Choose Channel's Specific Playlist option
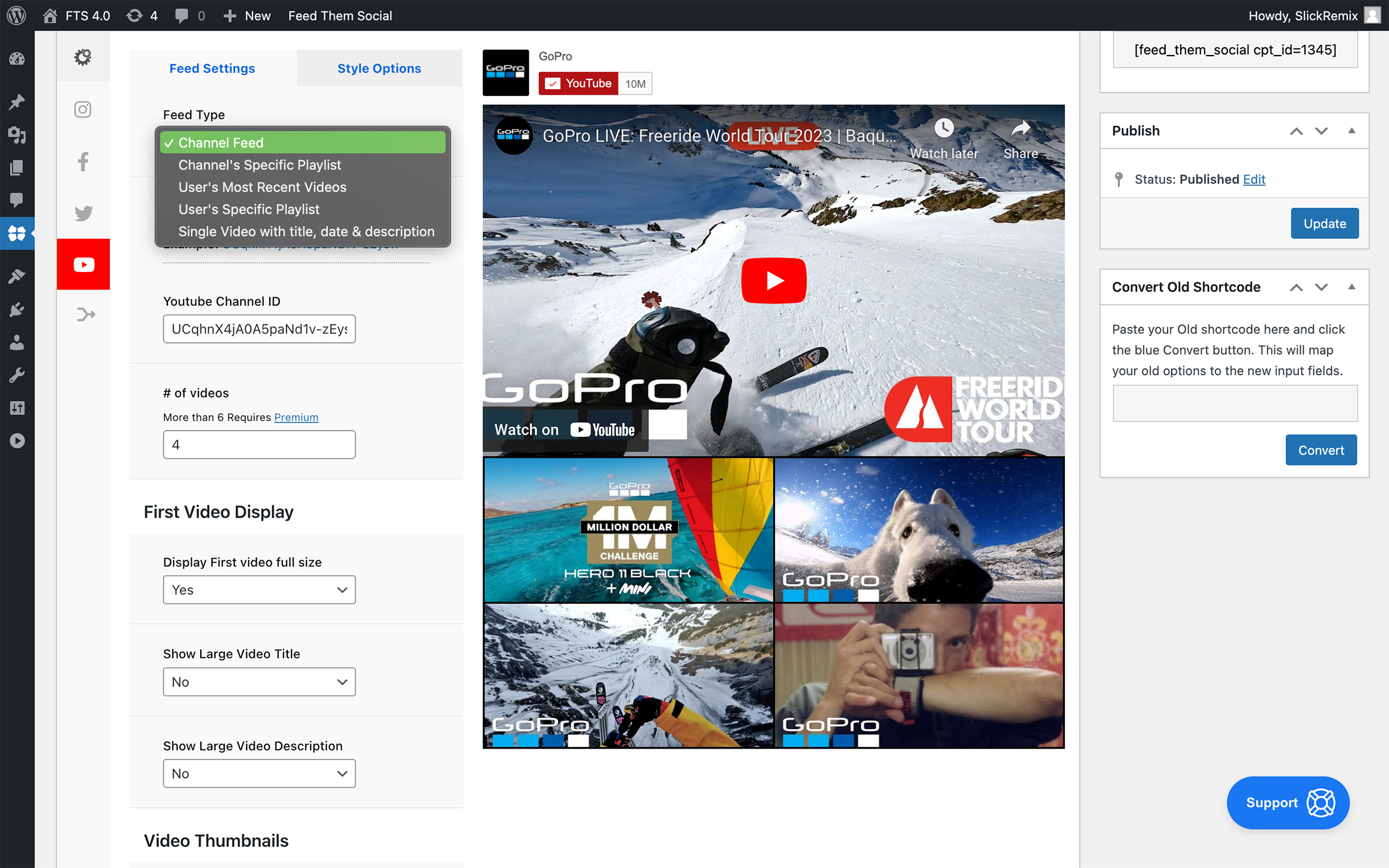The image size is (1389, 868). tap(303, 165)
